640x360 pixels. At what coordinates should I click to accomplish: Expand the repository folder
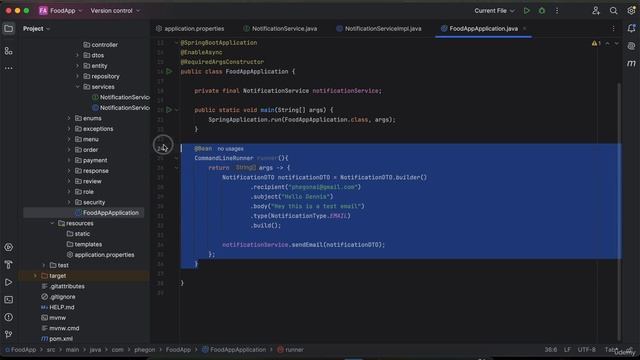coord(77,76)
